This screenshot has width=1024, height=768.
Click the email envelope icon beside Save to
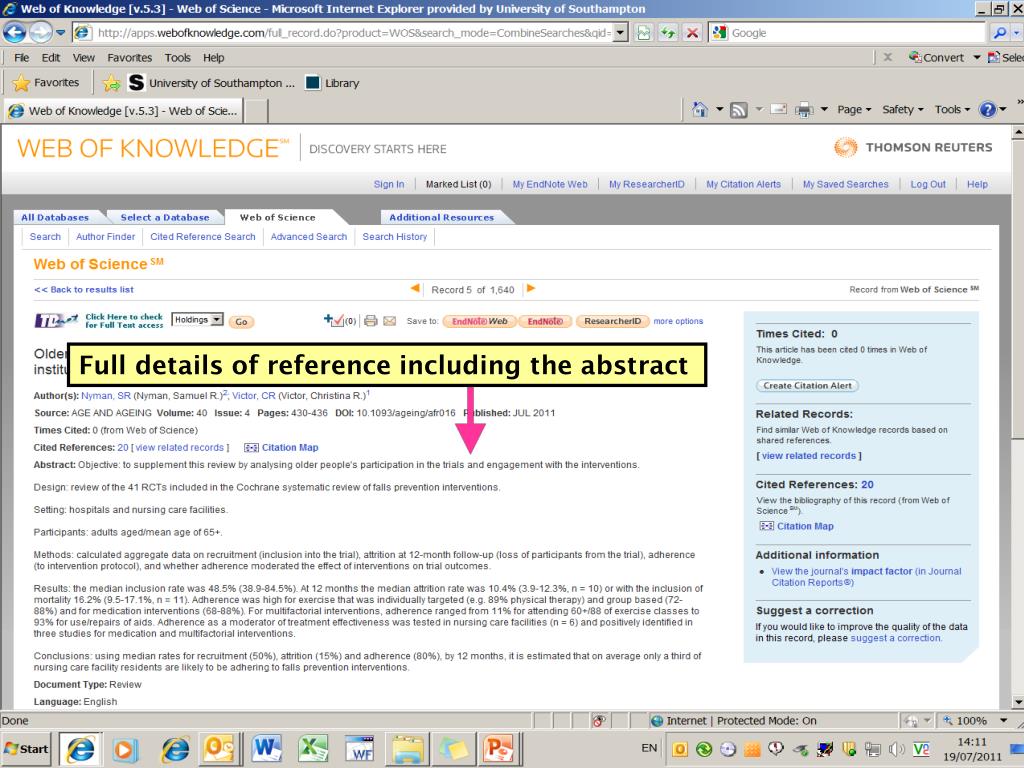click(x=390, y=321)
